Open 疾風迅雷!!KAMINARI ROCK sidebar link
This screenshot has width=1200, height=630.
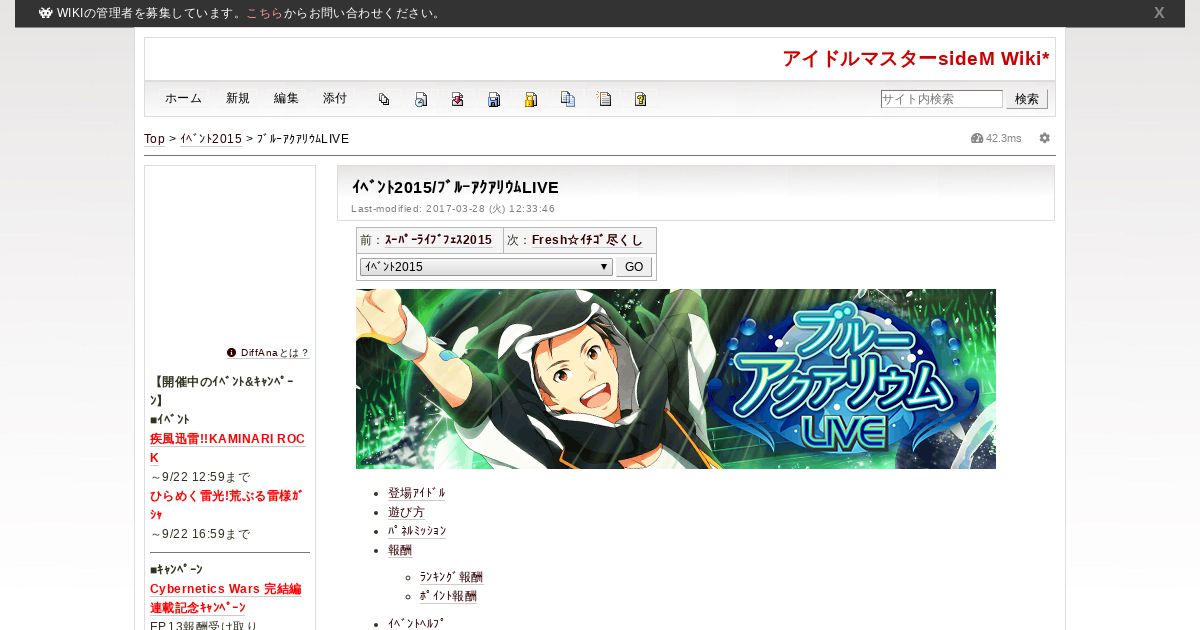coord(227,448)
